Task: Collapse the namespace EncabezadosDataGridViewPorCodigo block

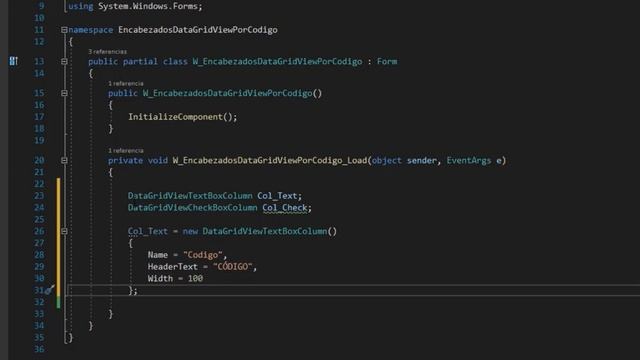Action: 64,30
